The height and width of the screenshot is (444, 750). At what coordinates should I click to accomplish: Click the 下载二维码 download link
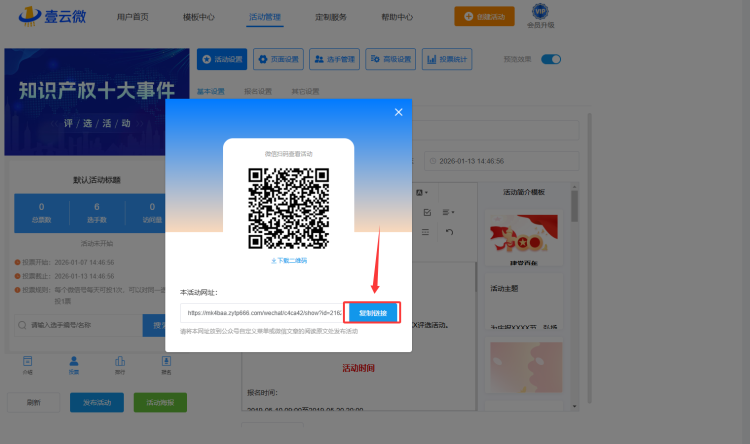click(289, 260)
